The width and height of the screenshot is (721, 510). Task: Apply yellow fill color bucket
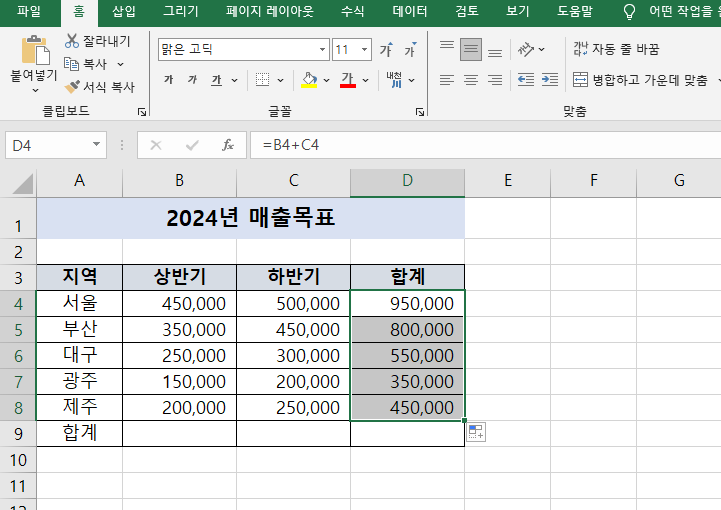[309, 80]
